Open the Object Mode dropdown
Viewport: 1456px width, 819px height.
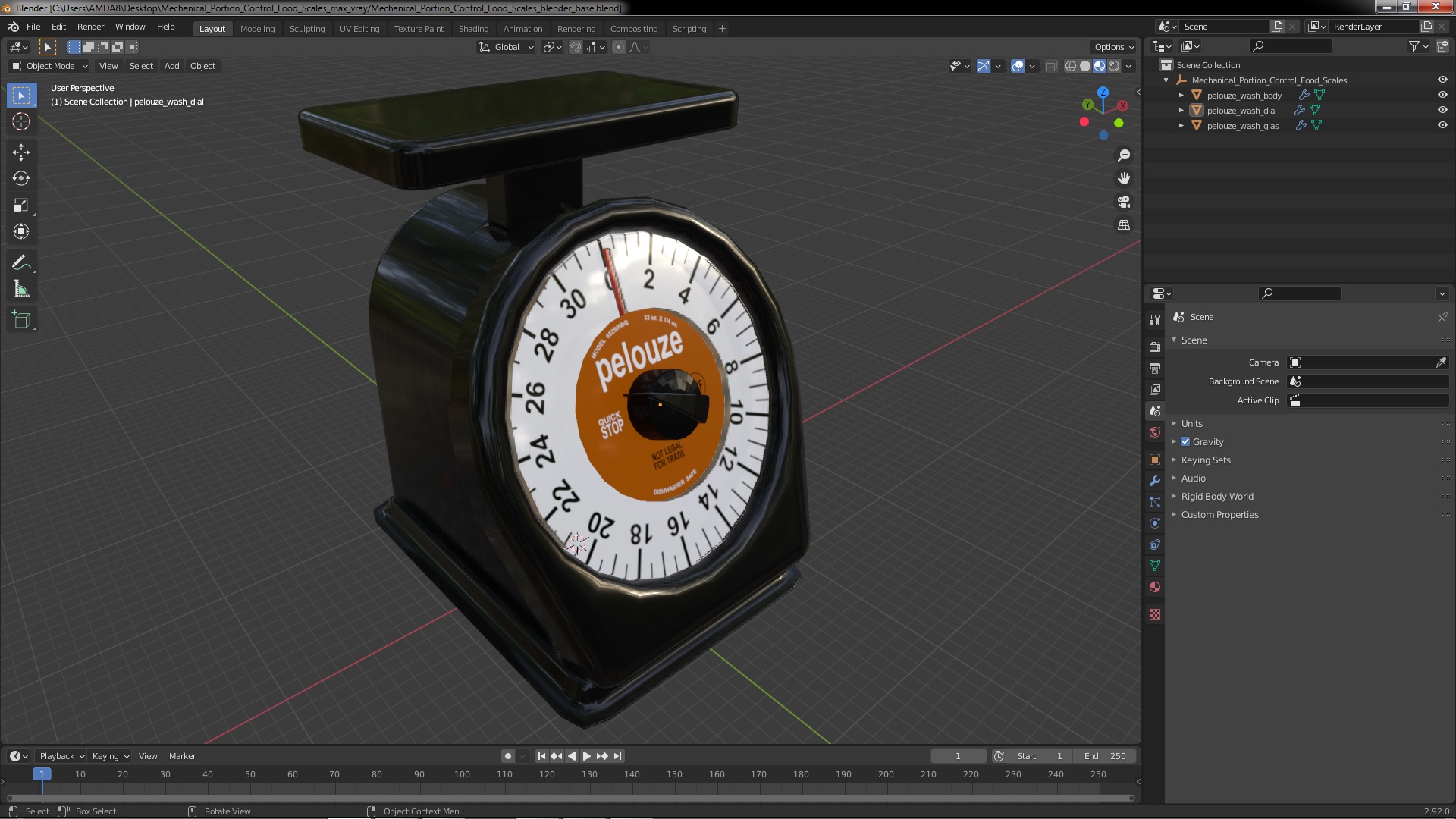coord(50,66)
